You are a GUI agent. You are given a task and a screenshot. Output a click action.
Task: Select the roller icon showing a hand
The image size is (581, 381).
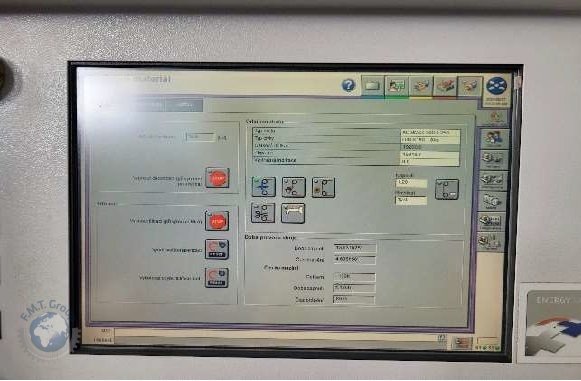point(294,187)
